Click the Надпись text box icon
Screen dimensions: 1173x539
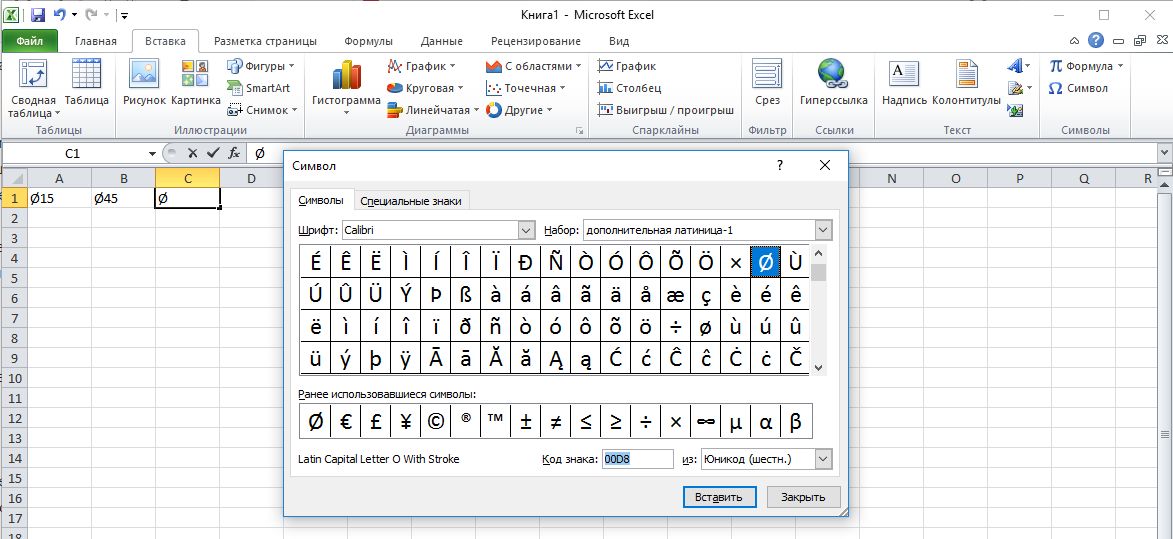904,76
